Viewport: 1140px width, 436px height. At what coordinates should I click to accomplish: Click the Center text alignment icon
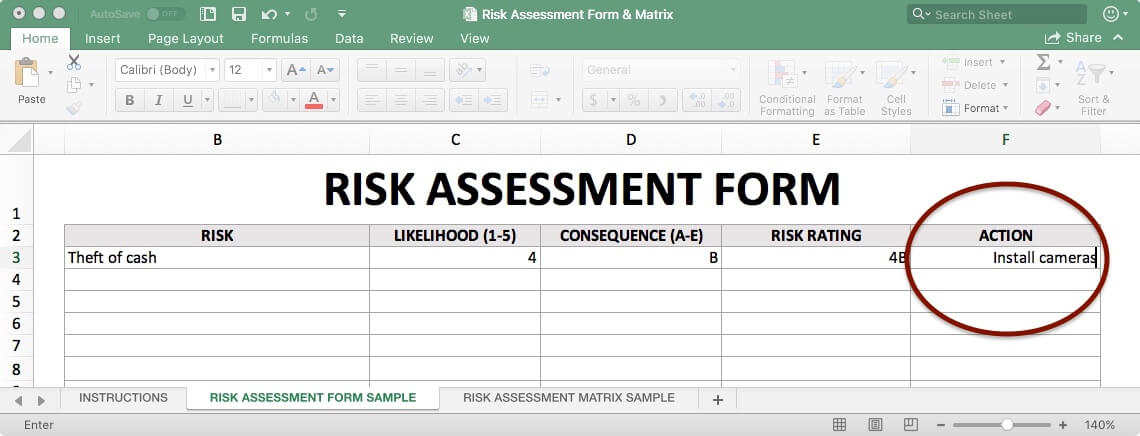pos(401,100)
